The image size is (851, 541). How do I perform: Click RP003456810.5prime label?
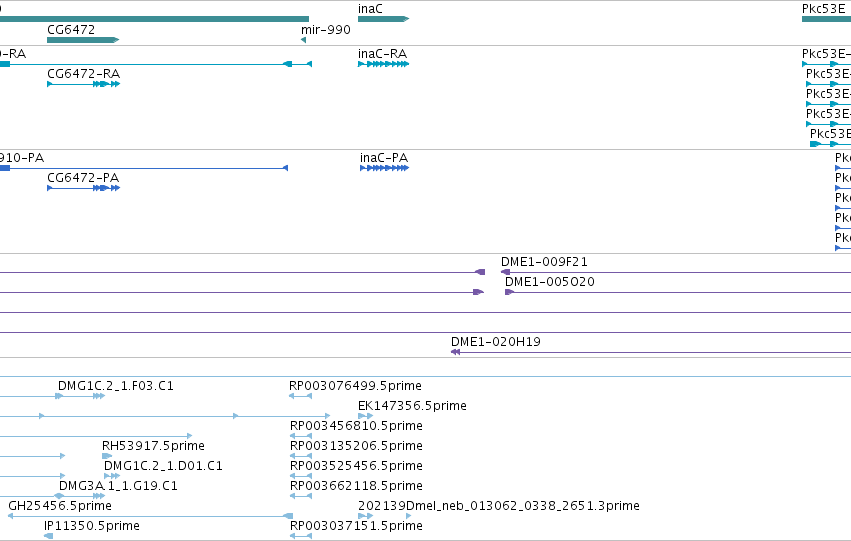point(356,426)
